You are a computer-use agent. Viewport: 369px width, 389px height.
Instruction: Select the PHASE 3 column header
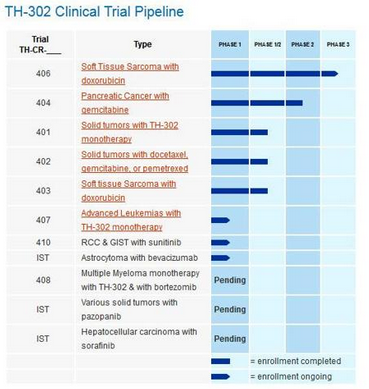point(338,44)
